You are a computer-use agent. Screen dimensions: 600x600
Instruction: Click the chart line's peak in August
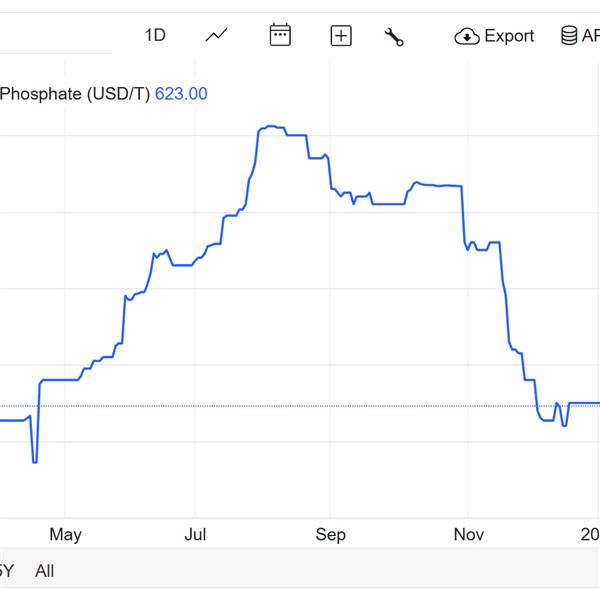(x=270, y=127)
